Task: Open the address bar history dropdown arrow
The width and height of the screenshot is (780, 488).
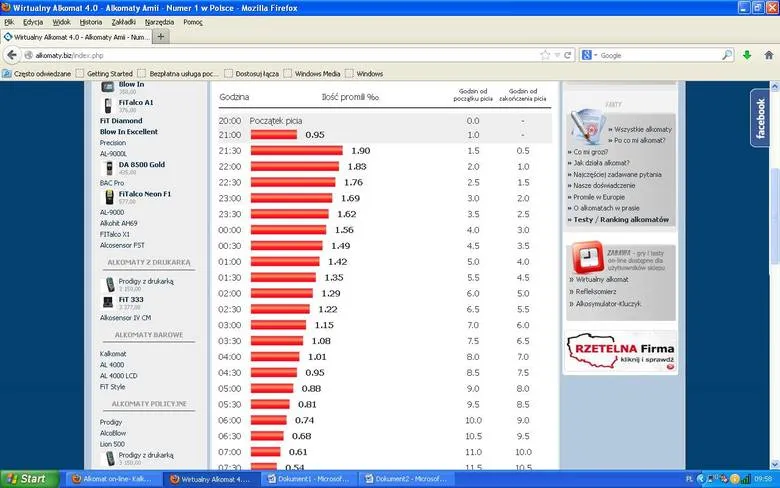Action: (558, 55)
